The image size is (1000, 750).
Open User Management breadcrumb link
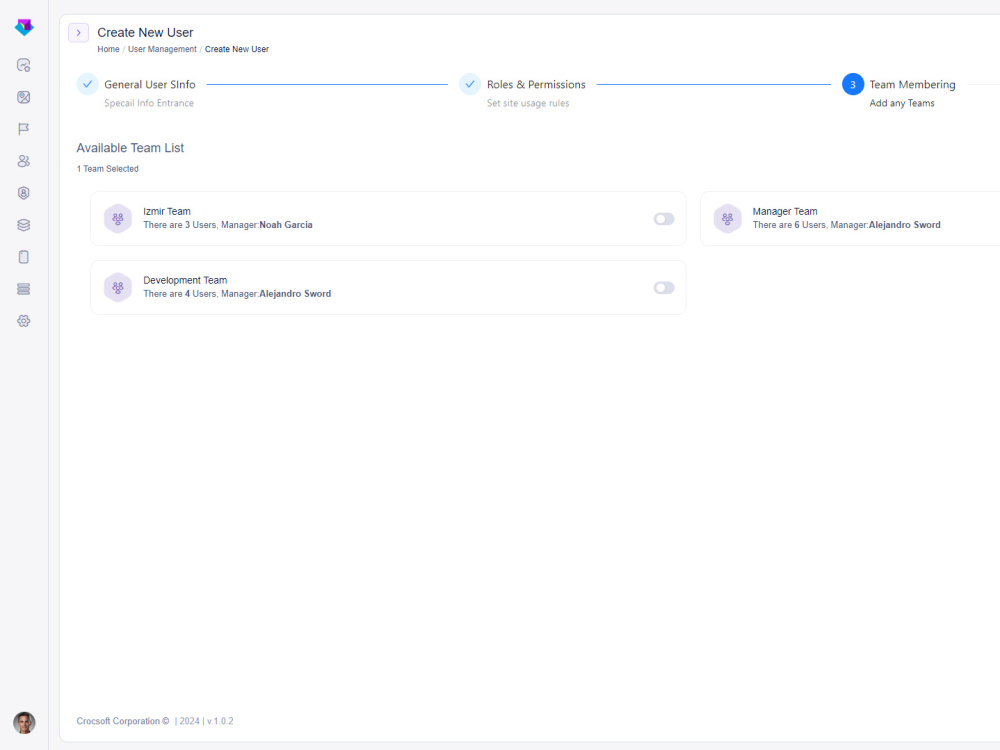162,49
